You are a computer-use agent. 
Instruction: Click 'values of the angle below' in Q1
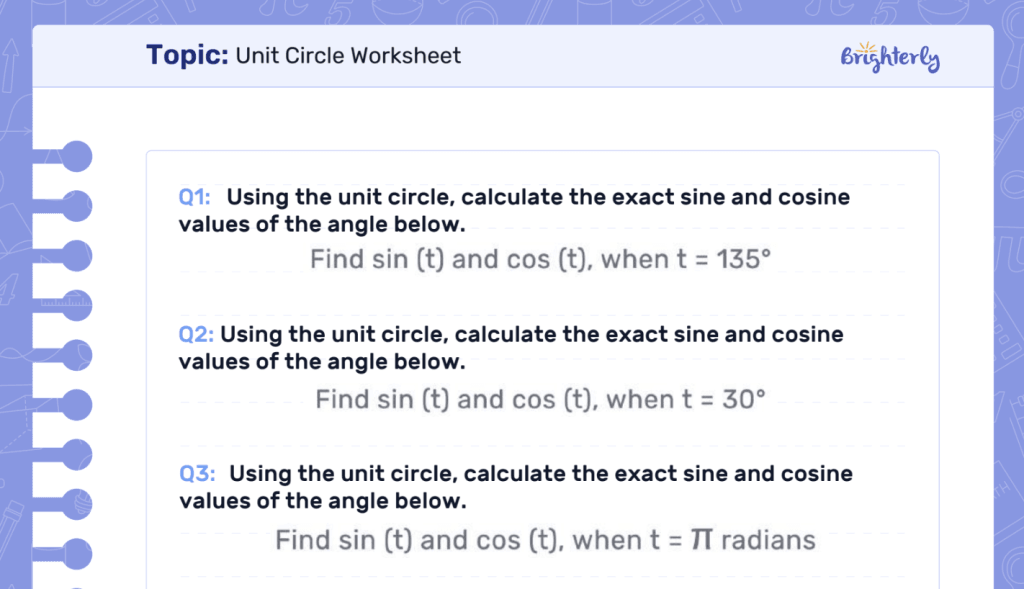point(322,224)
